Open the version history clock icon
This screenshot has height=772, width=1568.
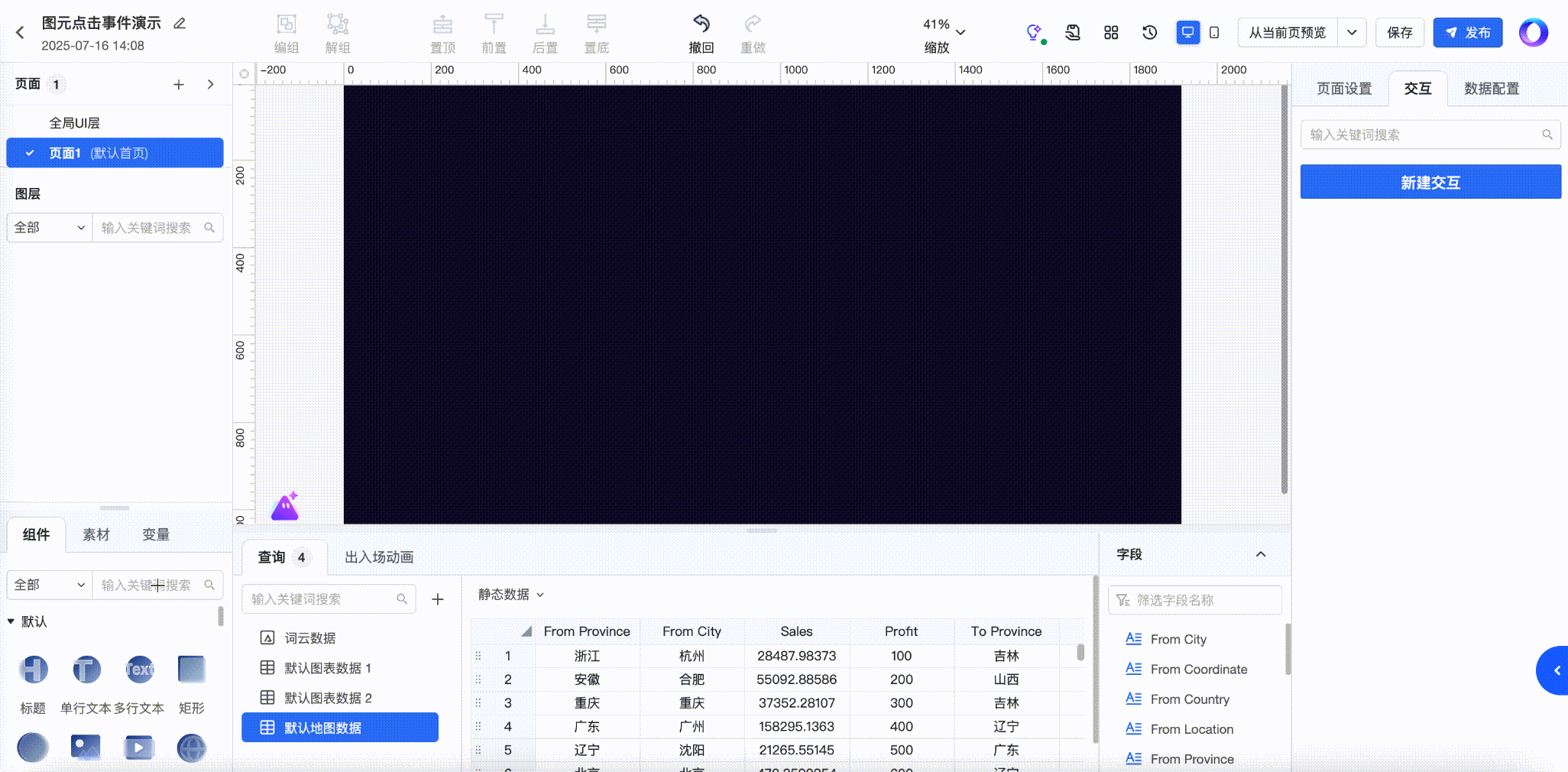1149,32
